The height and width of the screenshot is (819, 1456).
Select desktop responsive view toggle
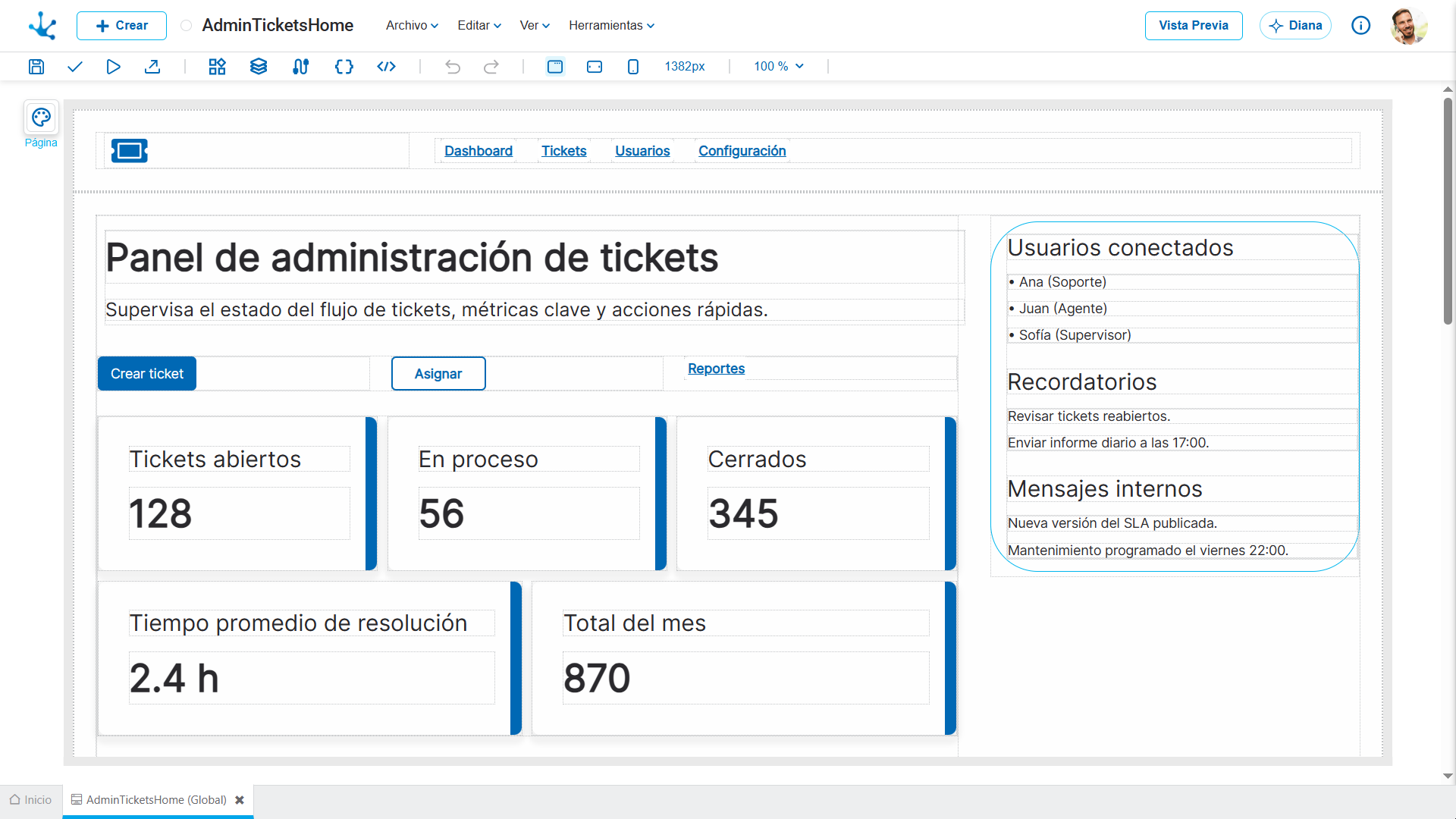pos(555,67)
